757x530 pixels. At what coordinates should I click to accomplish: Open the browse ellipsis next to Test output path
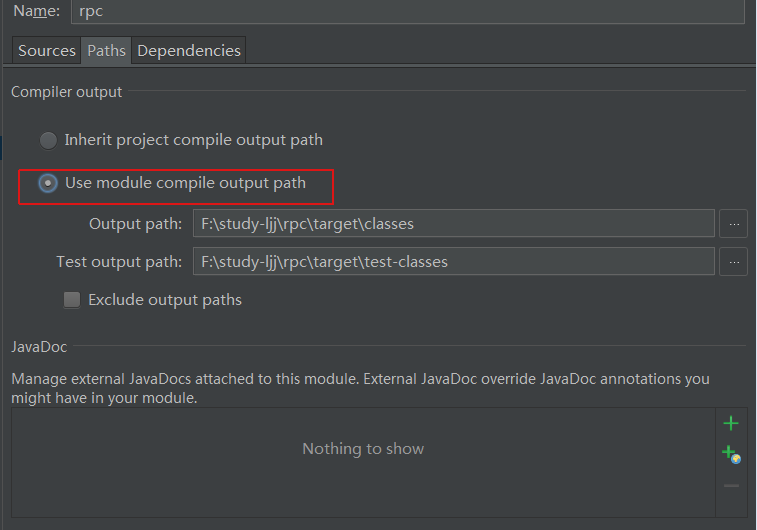click(734, 262)
